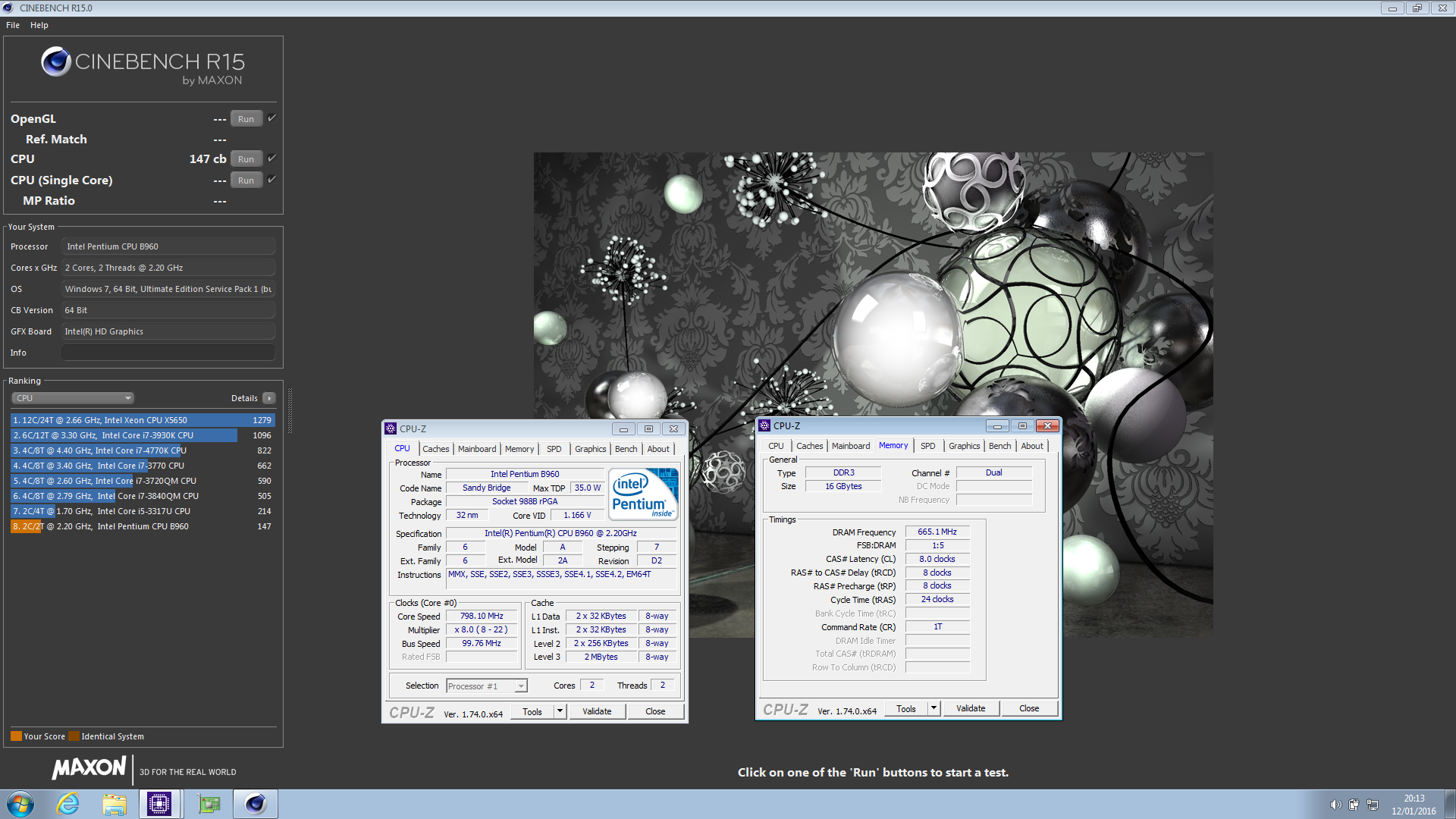Screen dimensions: 1456x819
Task: Click Close button in left CPU-Z window
Action: pos(655,712)
